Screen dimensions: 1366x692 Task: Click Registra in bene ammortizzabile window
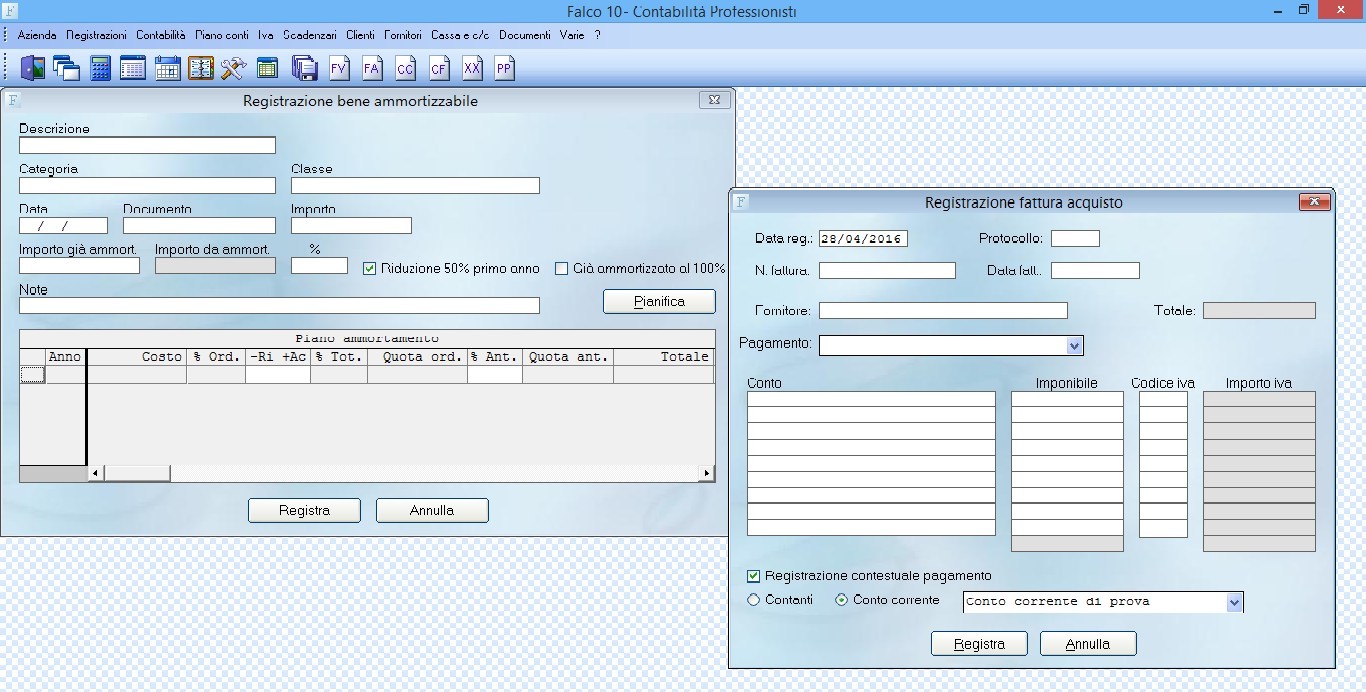point(304,510)
